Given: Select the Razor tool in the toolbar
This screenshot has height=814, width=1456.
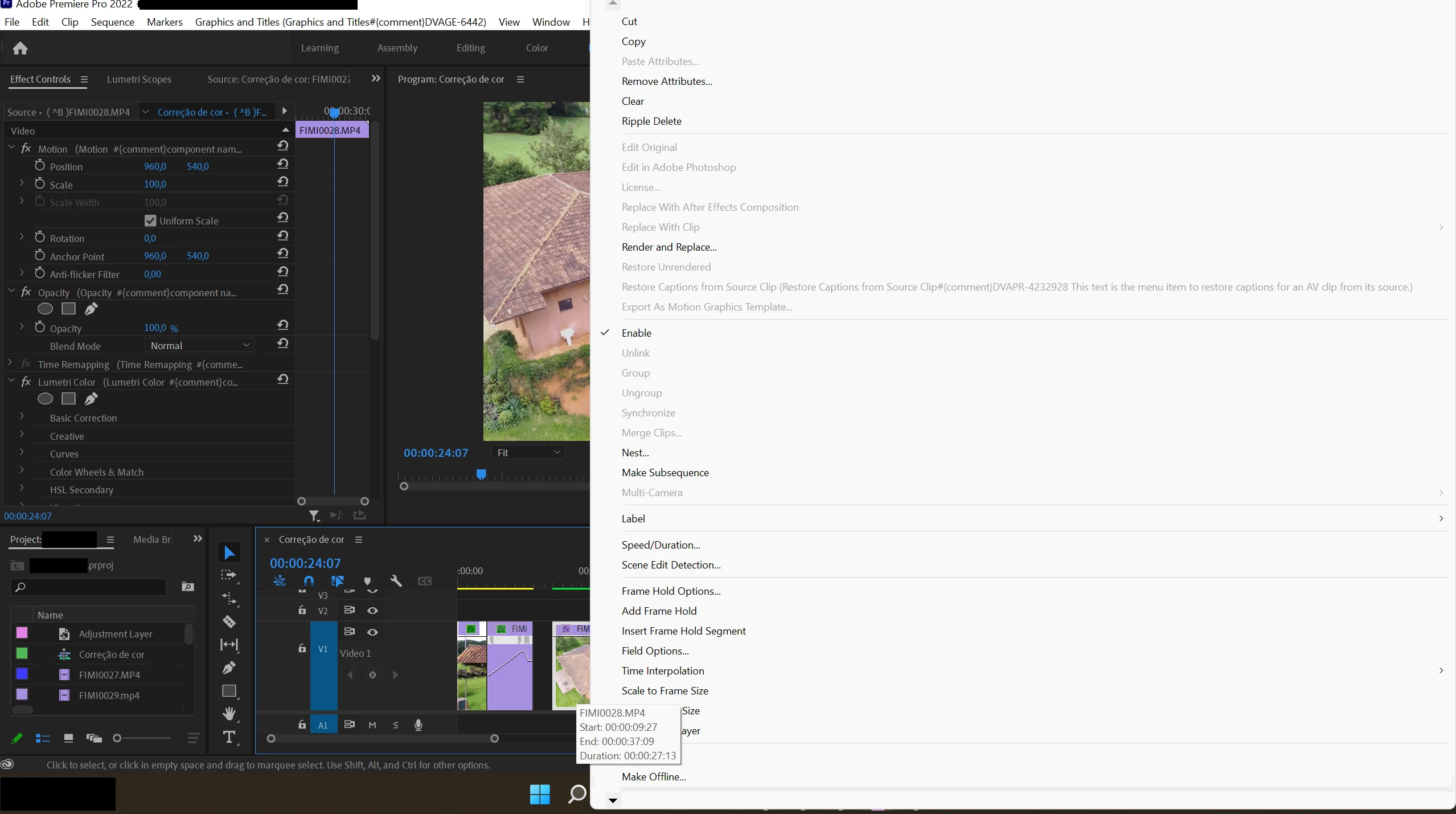Looking at the screenshot, I should coord(229,621).
